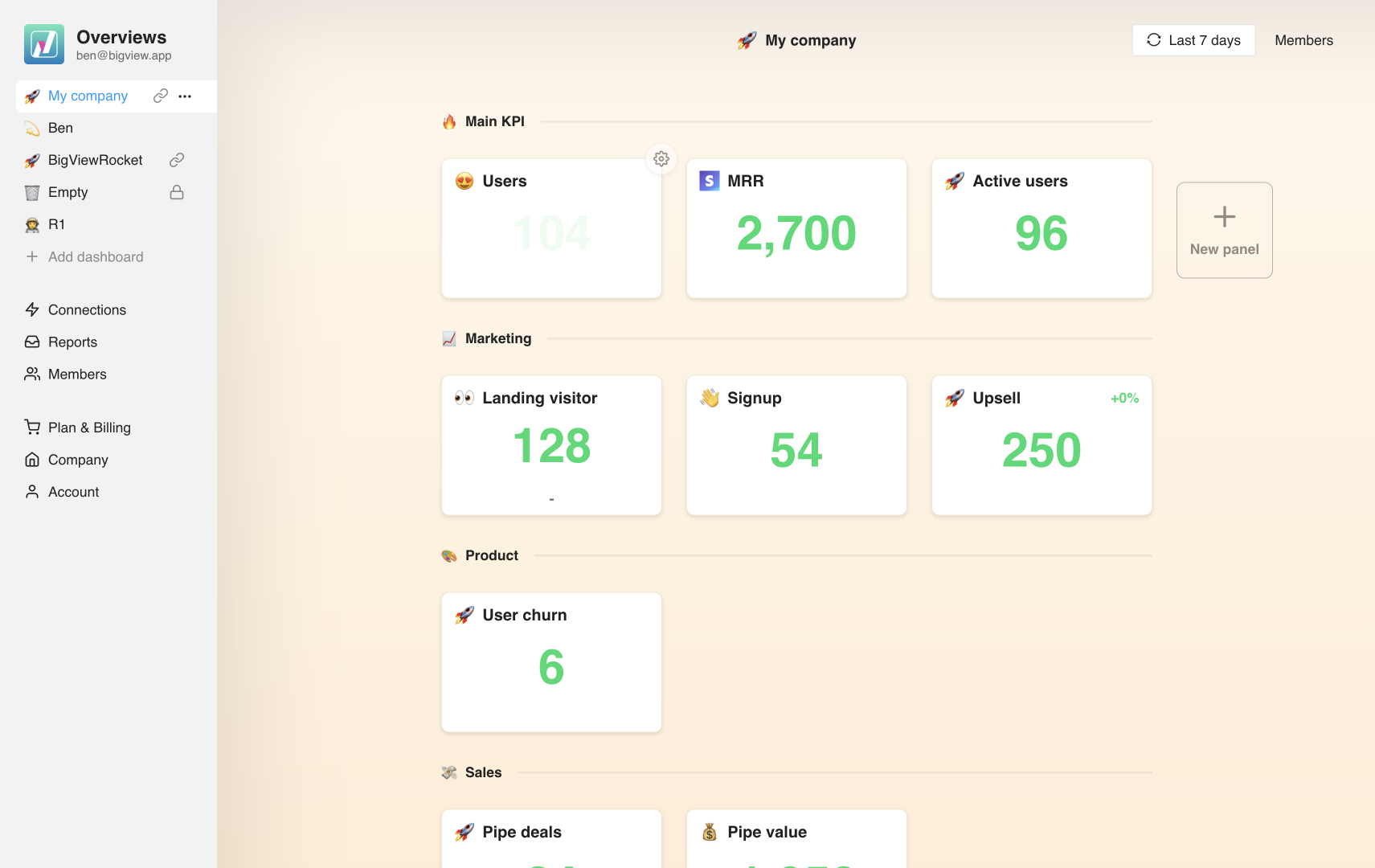This screenshot has width=1375, height=868.
Task: Open Members in the top right corner
Action: point(1303,40)
